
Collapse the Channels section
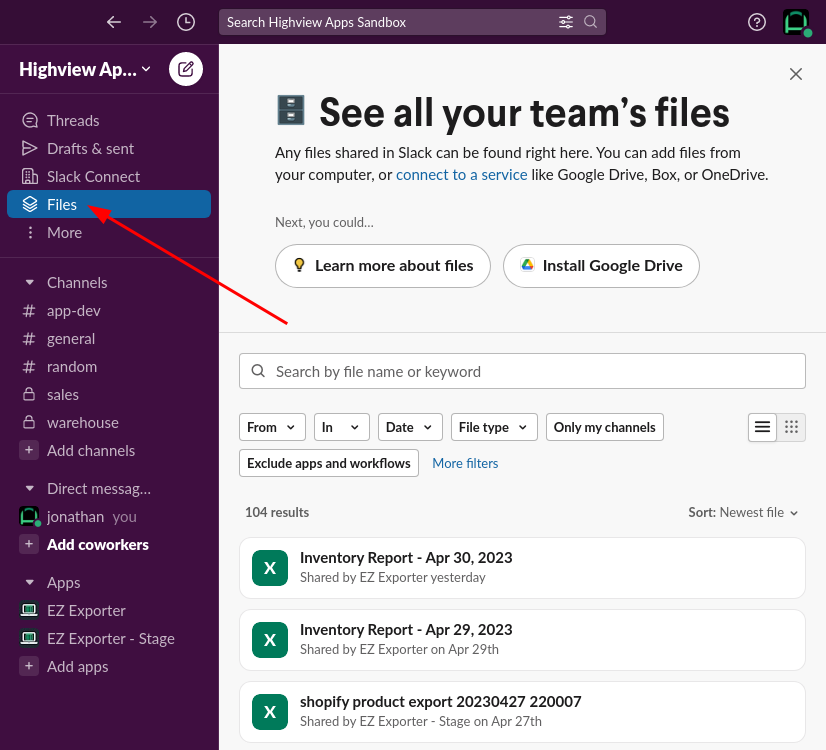[x=30, y=283]
